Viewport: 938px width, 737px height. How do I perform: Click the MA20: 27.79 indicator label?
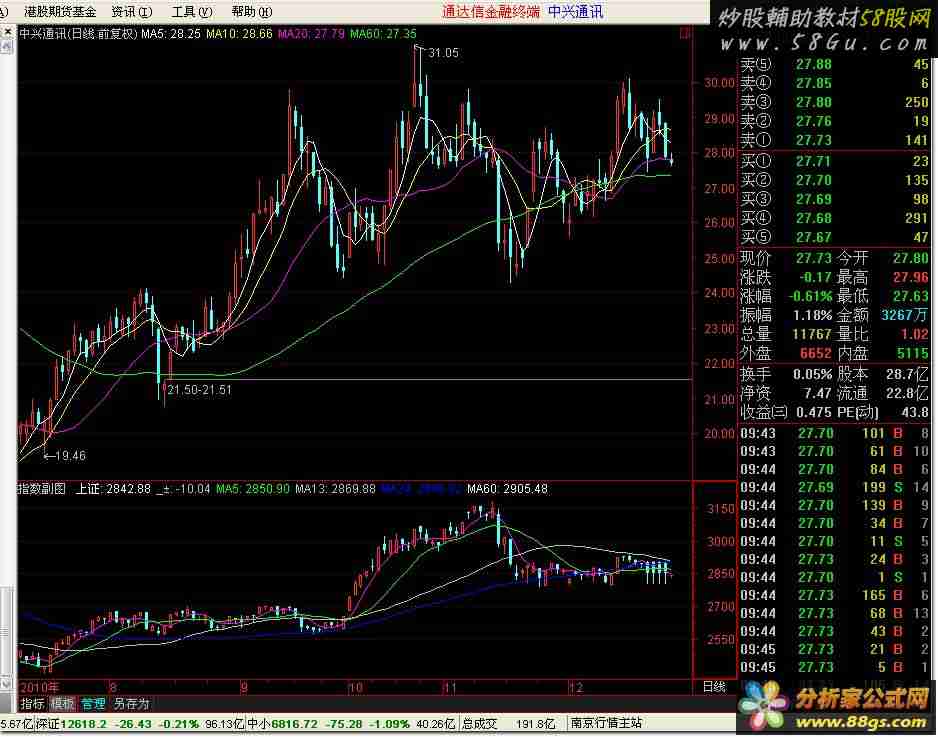pyautogui.click(x=311, y=34)
